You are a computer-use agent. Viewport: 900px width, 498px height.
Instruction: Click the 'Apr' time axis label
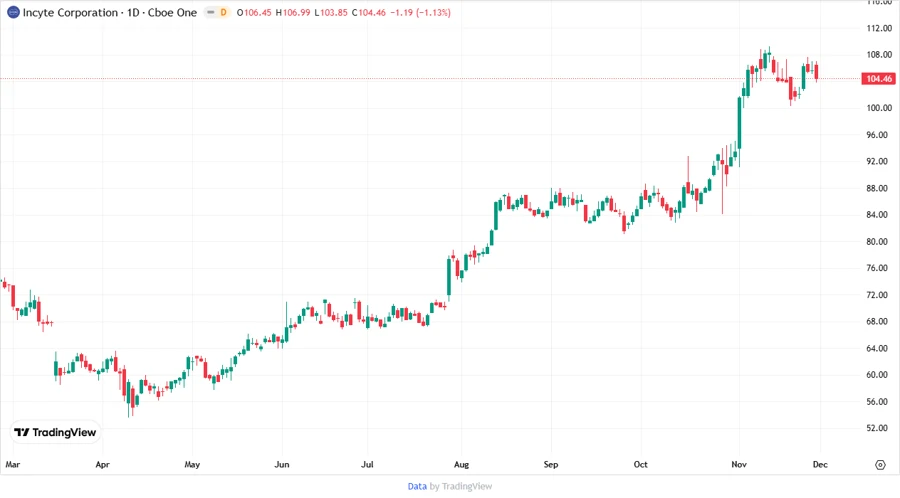[x=102, y=464]
